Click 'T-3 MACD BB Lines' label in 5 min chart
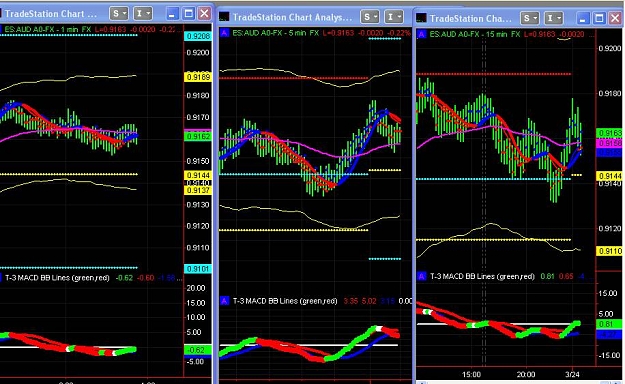The height and width of the screenshot is (384, 625). pyautogui.click(x=285, y=301)
